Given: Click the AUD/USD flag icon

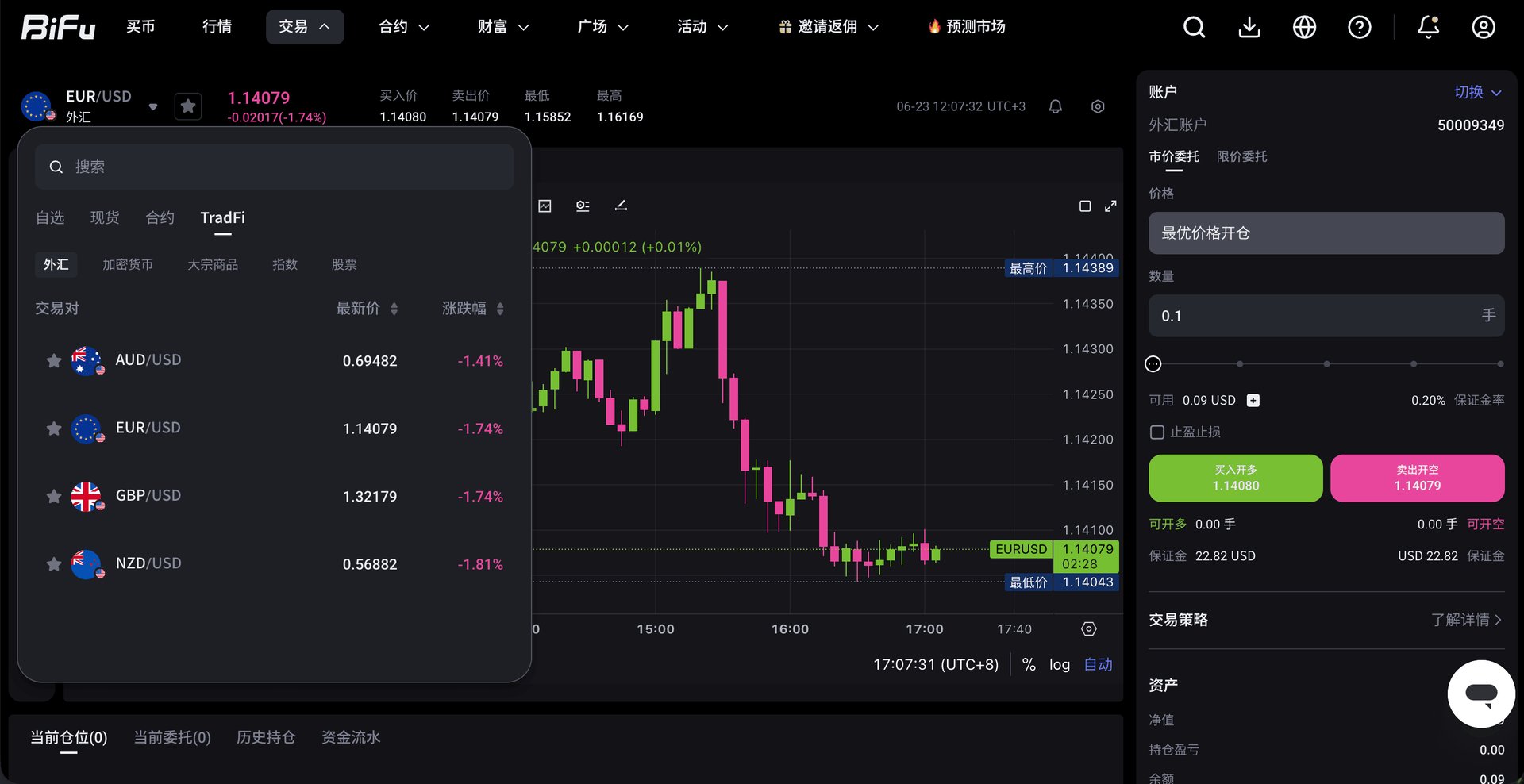Looking at the screenshot, I should point(87,361).
